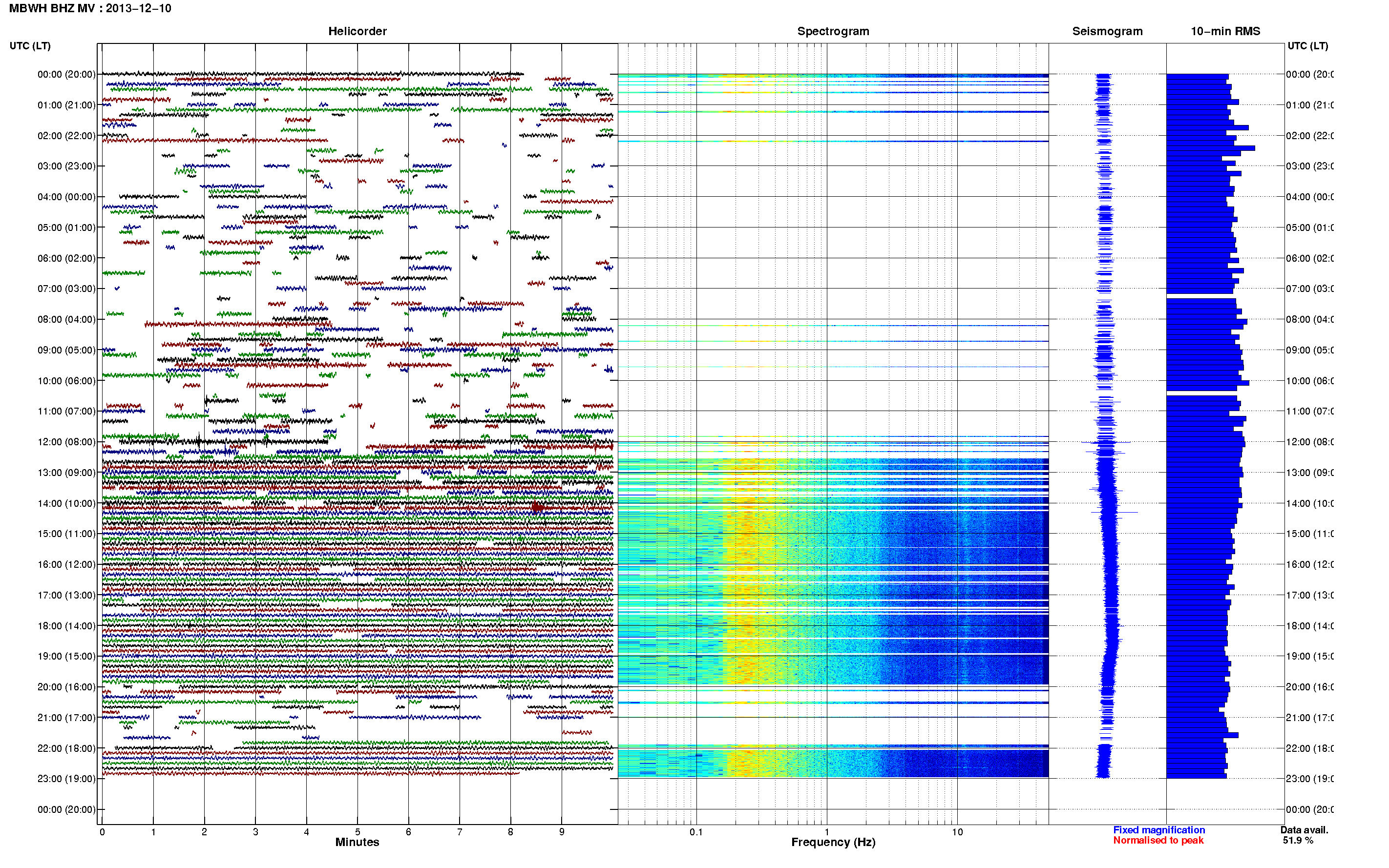This screenshot has height=868, width=1389.
Task: Click the left axis label 17:00 (13:00)
Action: (66, 595)
